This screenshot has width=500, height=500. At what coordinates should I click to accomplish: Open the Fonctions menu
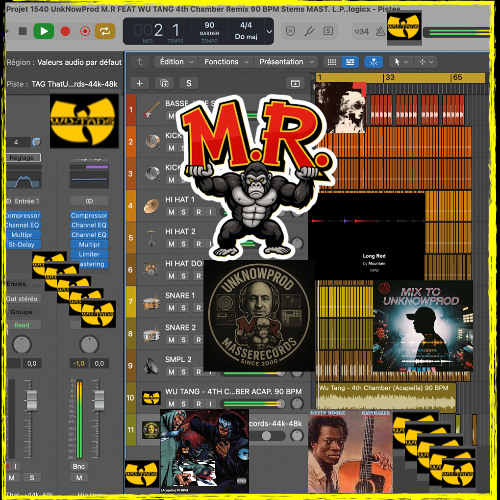click(226, 62)
